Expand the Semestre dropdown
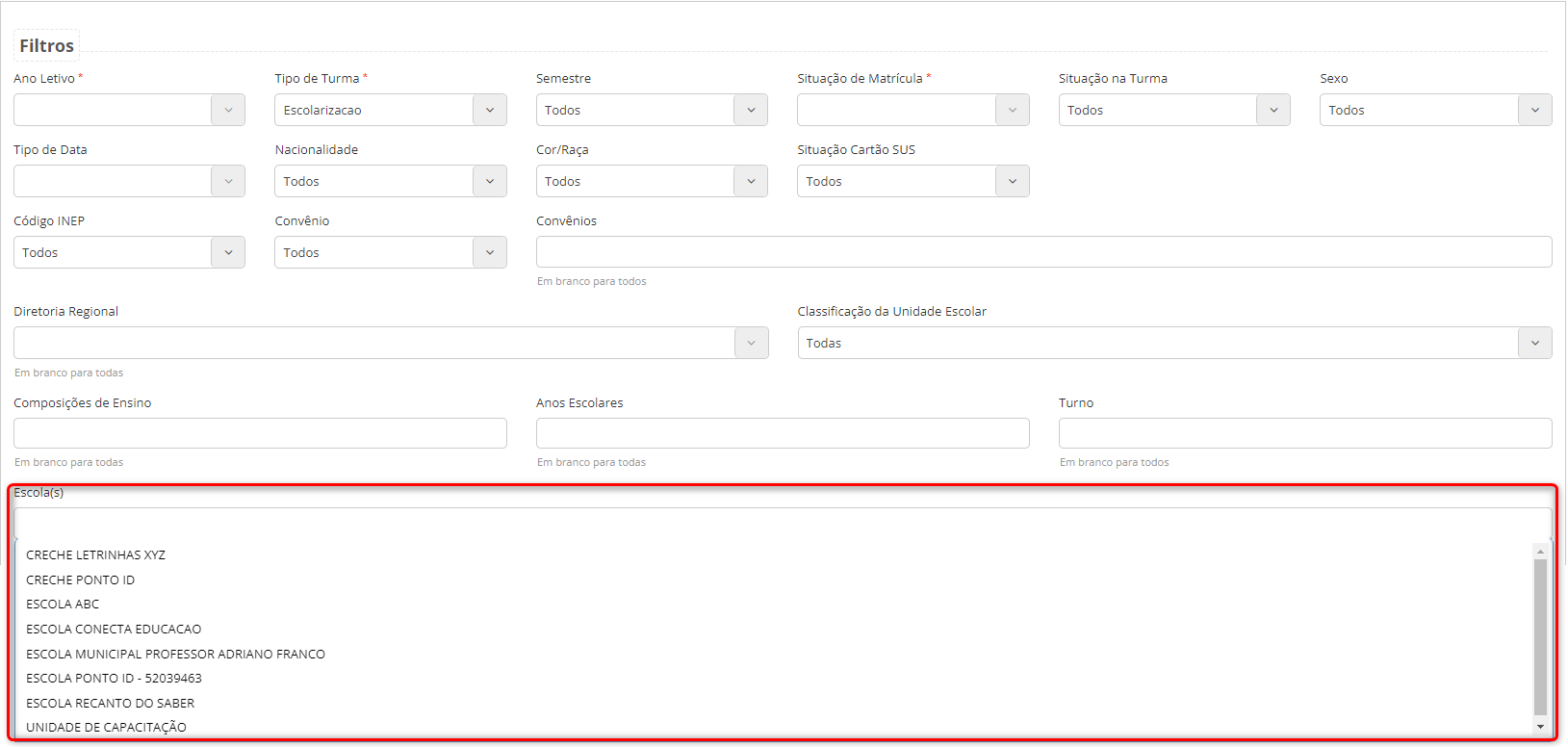 click(x=652, y=110)
